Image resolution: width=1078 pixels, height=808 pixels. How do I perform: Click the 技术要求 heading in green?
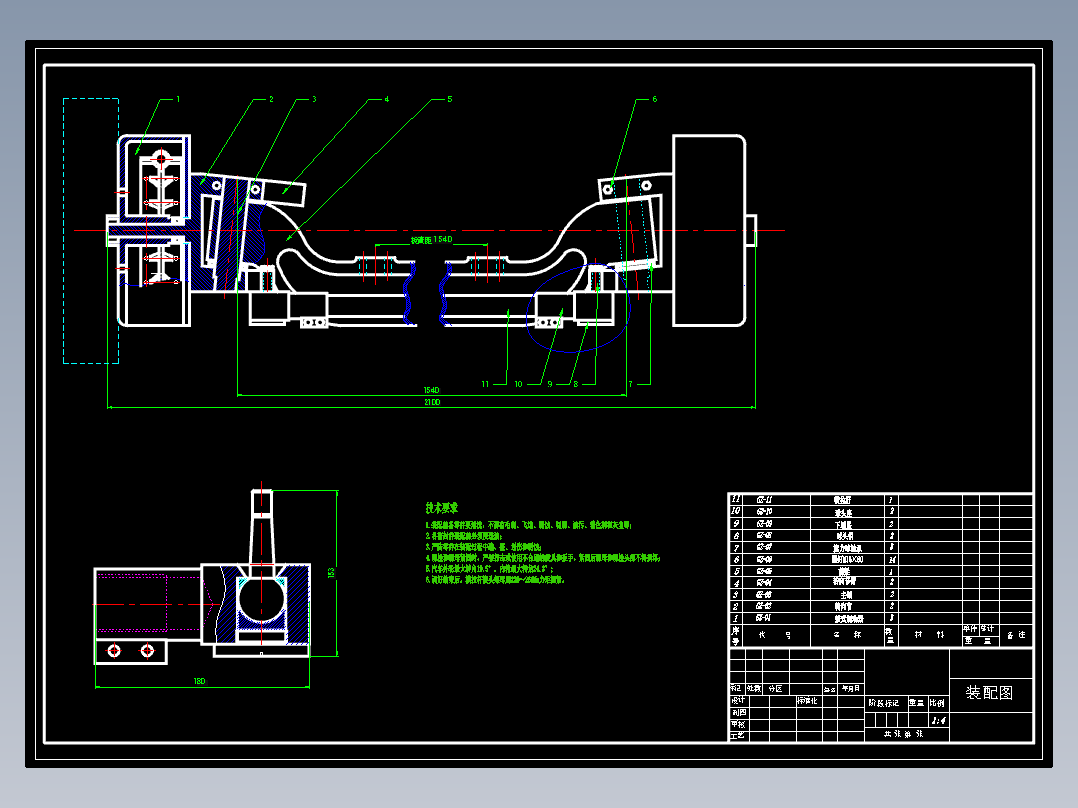(441, 508)
